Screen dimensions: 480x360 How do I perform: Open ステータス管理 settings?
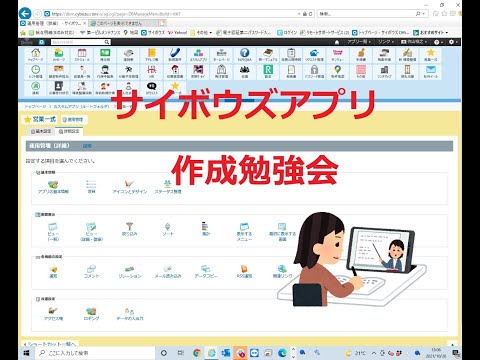pos(168,187)
